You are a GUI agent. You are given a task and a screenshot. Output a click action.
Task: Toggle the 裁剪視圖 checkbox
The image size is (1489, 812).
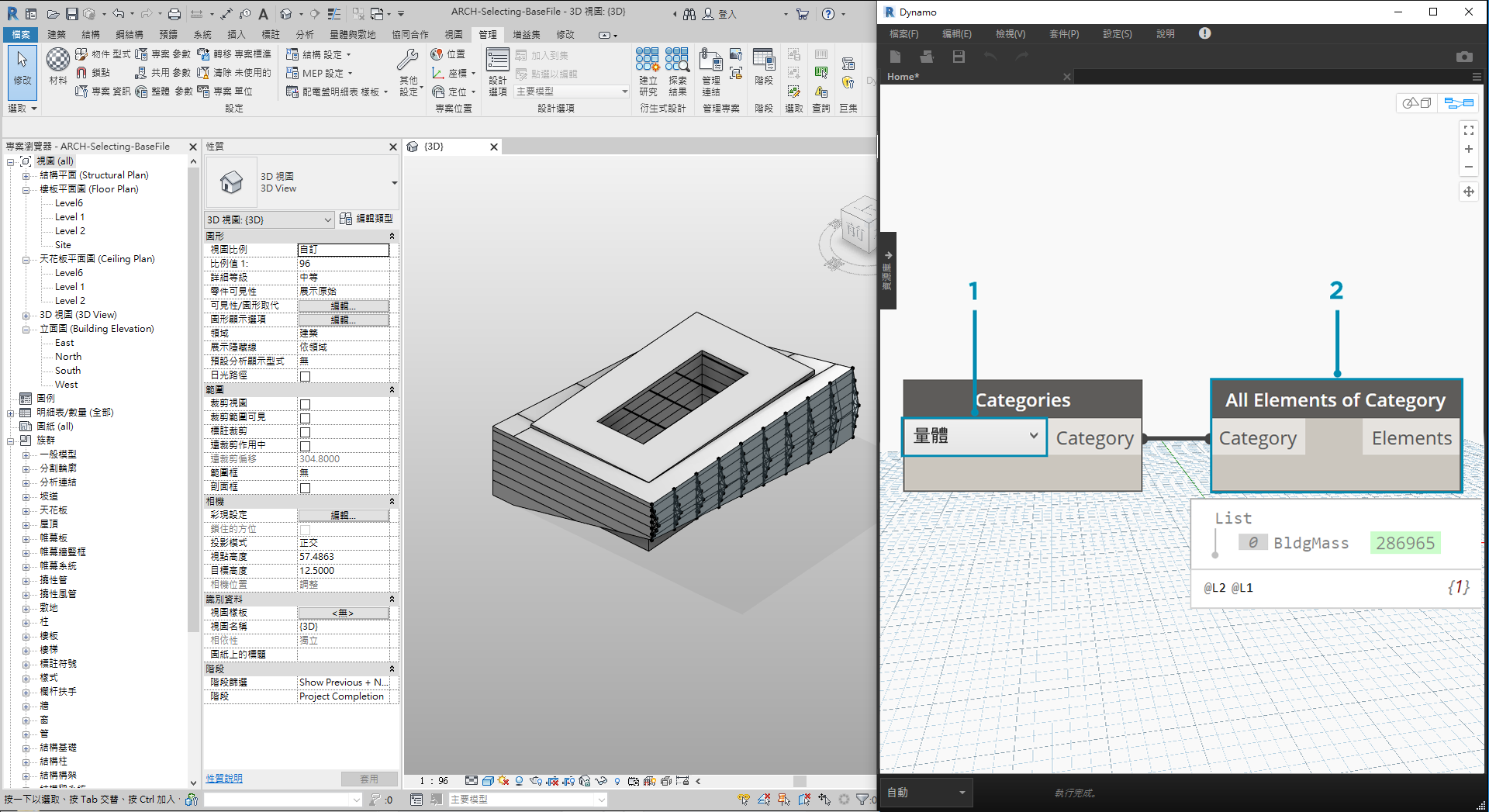click(305, 404)
